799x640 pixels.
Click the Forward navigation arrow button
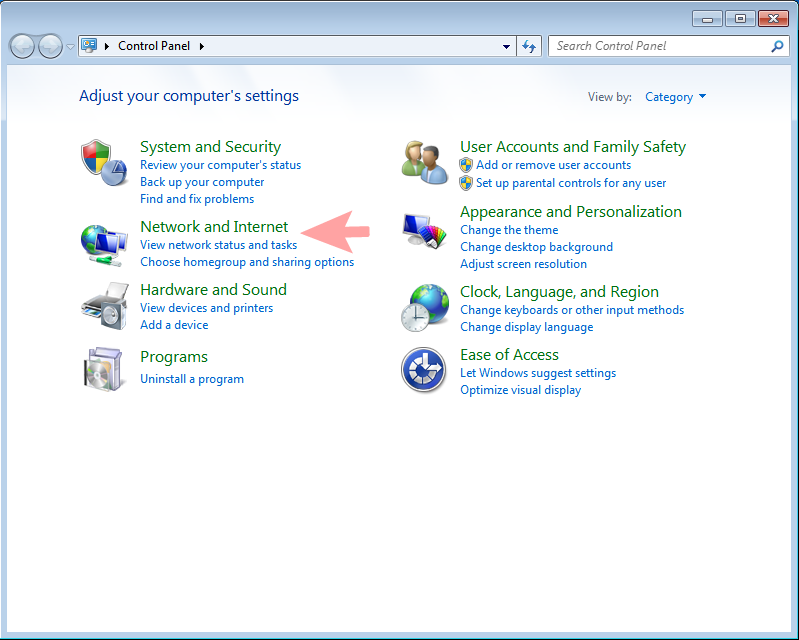pos(50,47)
